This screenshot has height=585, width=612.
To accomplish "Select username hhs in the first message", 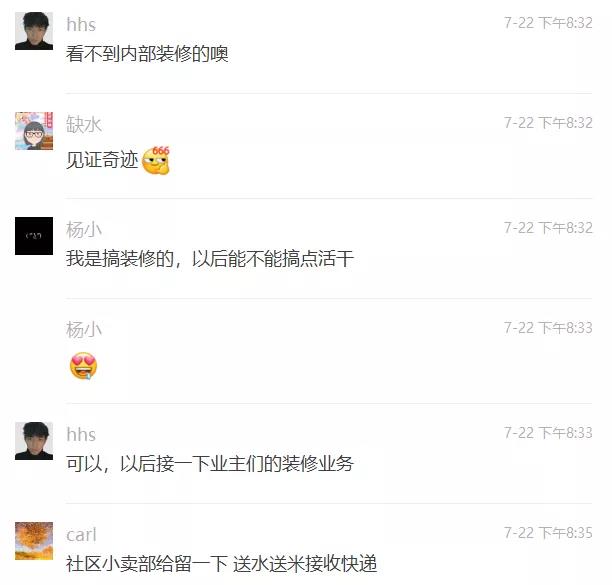I will pyautogui.click(x=81, y=25).
